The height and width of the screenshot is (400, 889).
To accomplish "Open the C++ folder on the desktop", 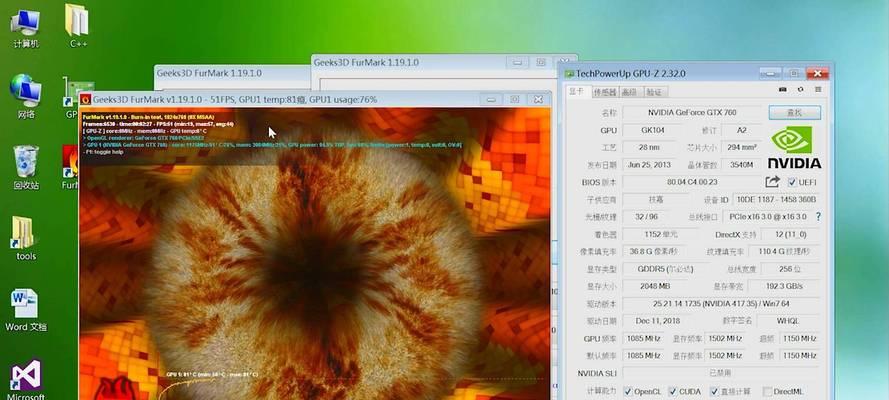I will [78, 27].
